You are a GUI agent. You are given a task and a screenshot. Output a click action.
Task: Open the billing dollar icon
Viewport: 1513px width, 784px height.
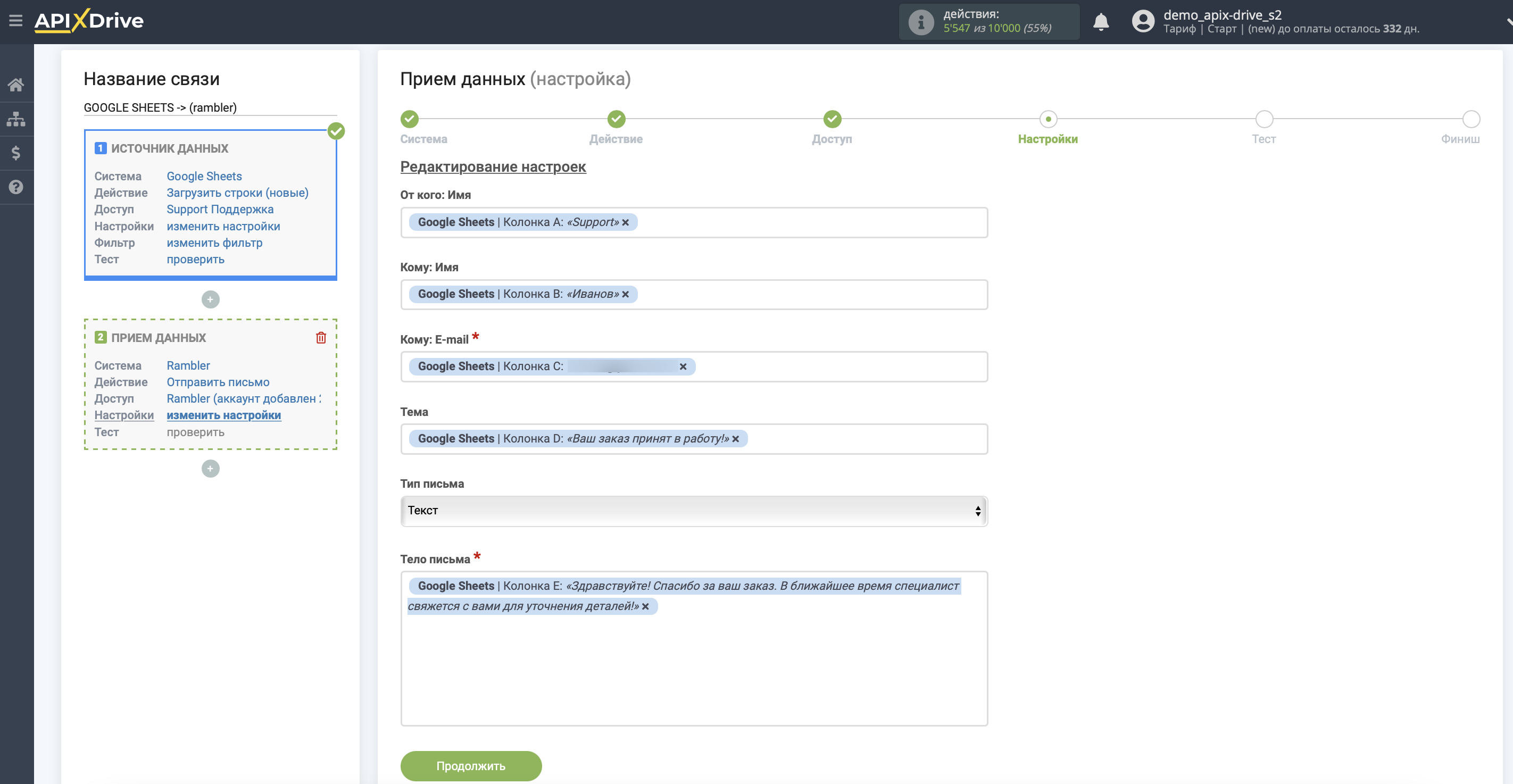click(x=16, y=153)
